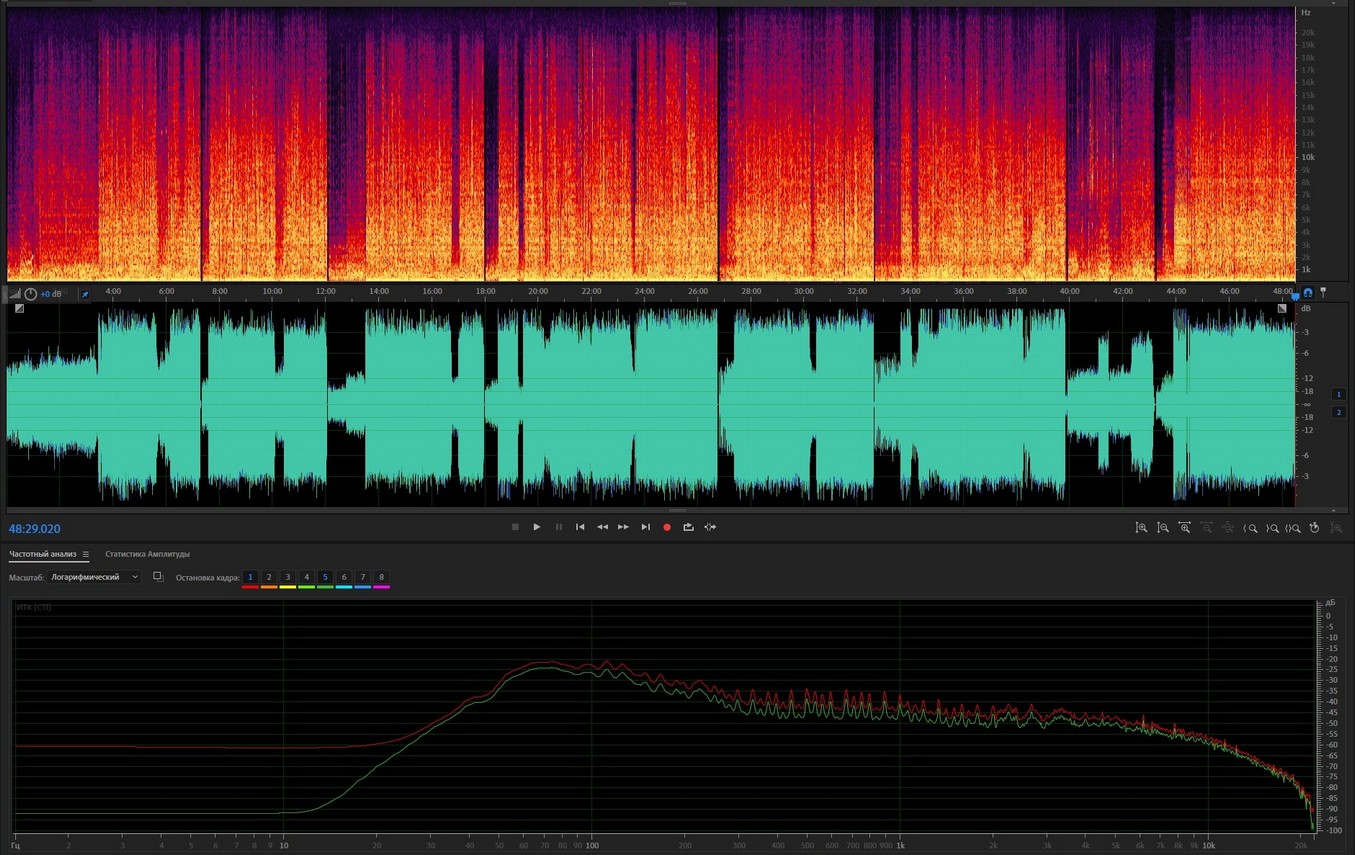Jump to the previous marker with skip-back
This screenshot has height=855, width=1355.
pyautogui.click(x=580, y=527)
